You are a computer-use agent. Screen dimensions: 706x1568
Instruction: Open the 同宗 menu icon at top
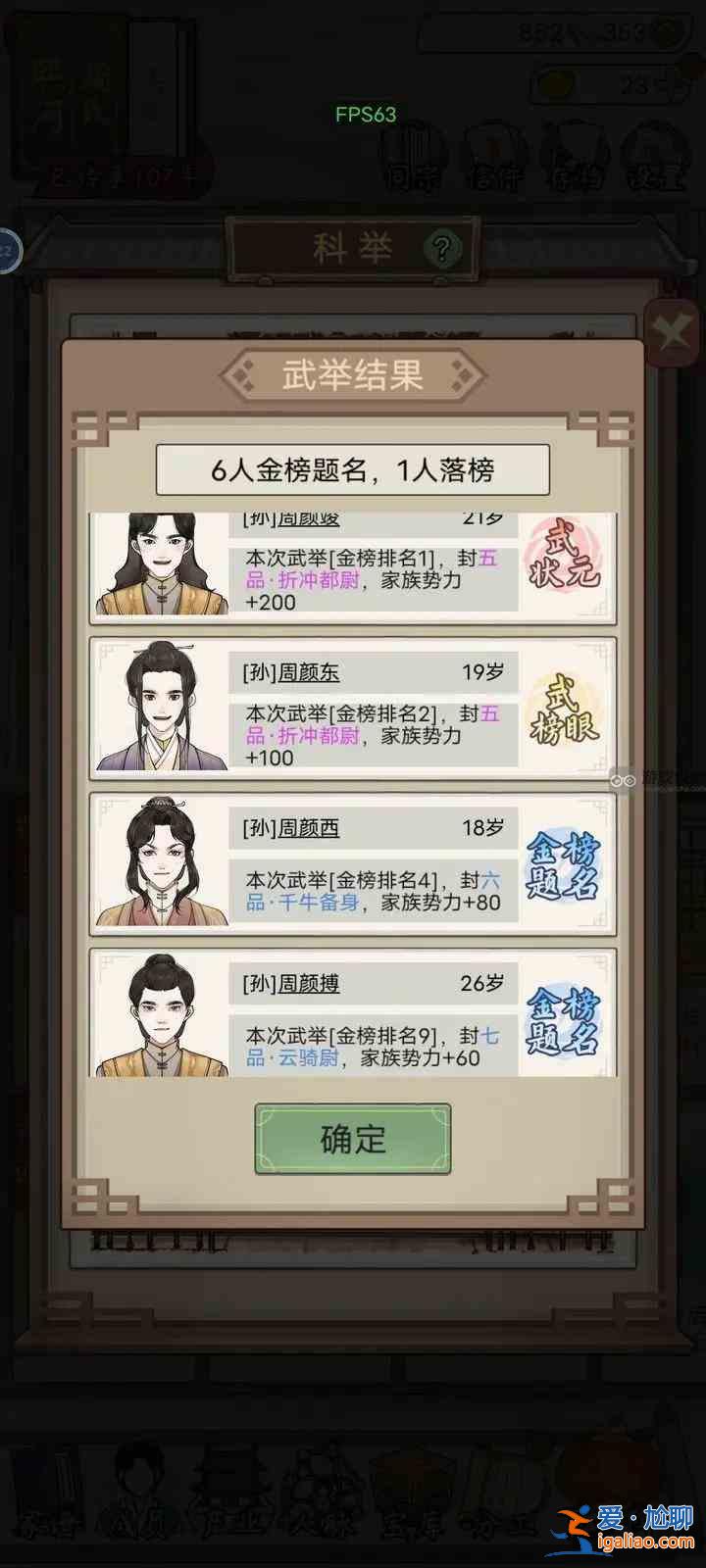412,159
